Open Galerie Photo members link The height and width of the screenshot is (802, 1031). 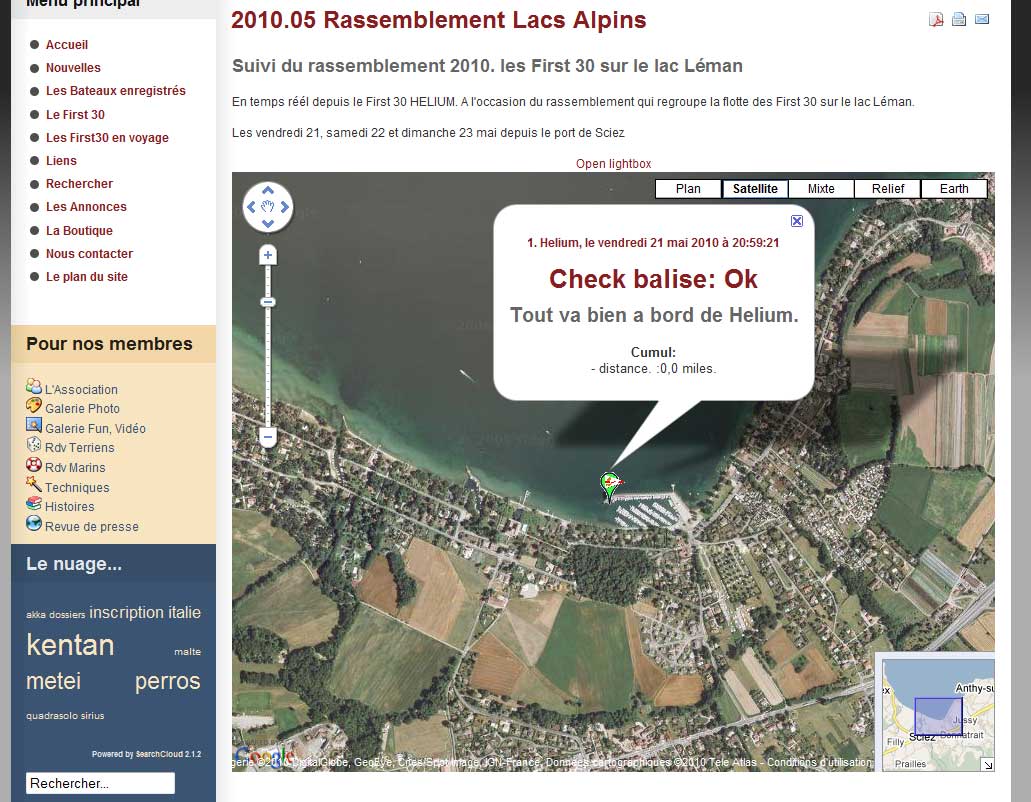[x=82, y=409]
